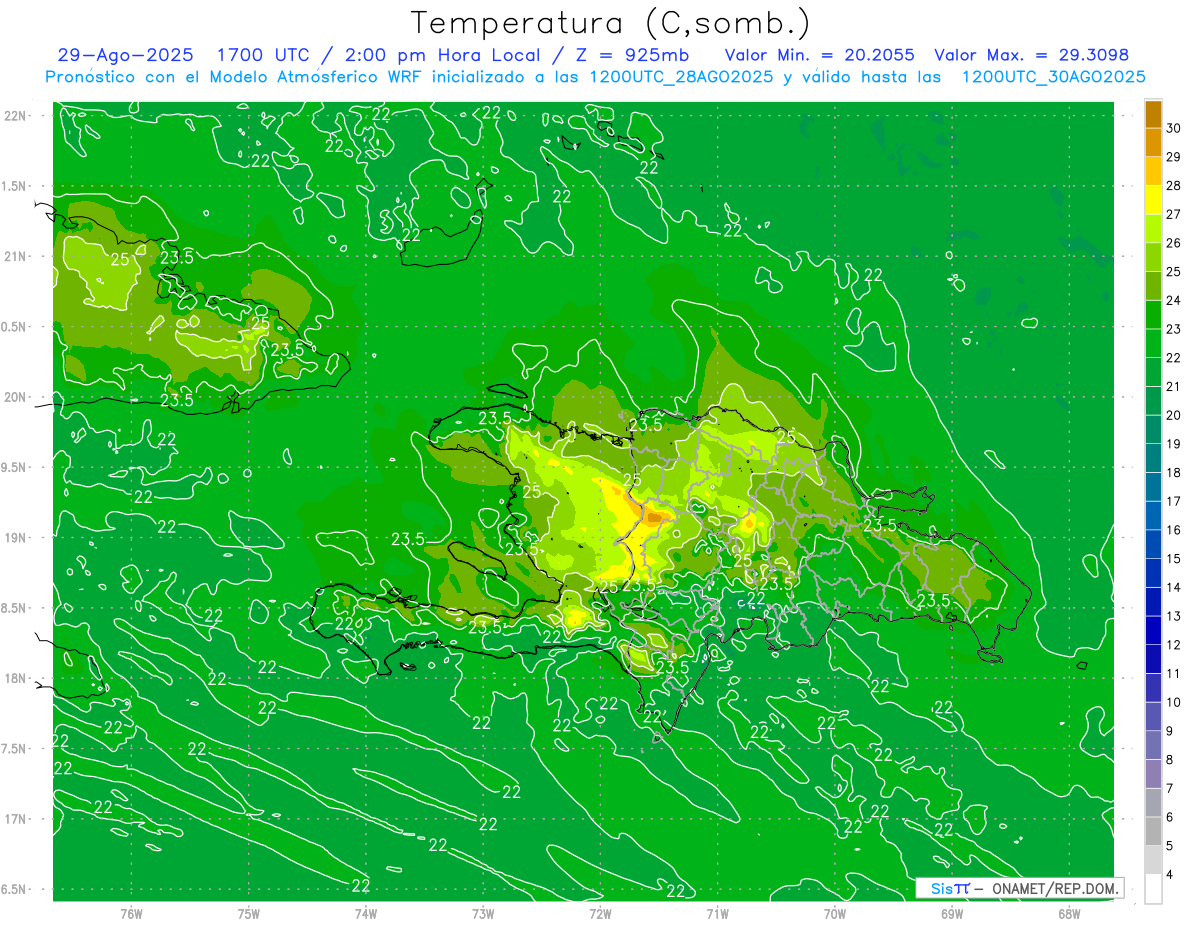Click the "Z = 925mb" level text
Image resolution: width=1200 pixels, height=927 pixels.
(x=632, y=56)
